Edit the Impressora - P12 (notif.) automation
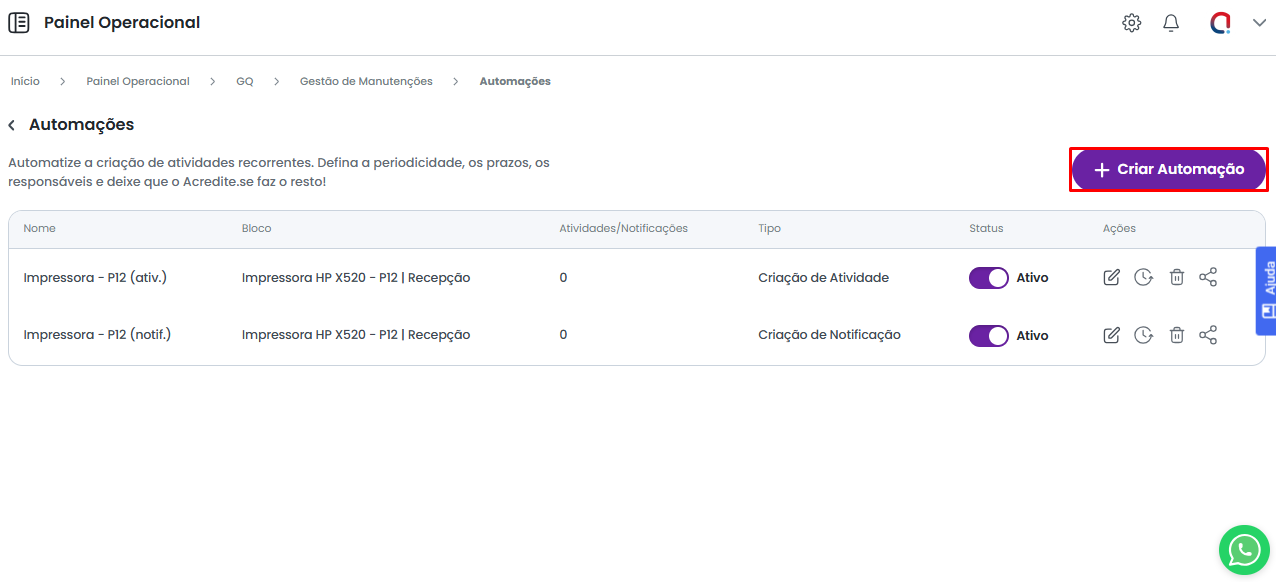This screenshot has width=1276, height=582. tap(1111, 336)
